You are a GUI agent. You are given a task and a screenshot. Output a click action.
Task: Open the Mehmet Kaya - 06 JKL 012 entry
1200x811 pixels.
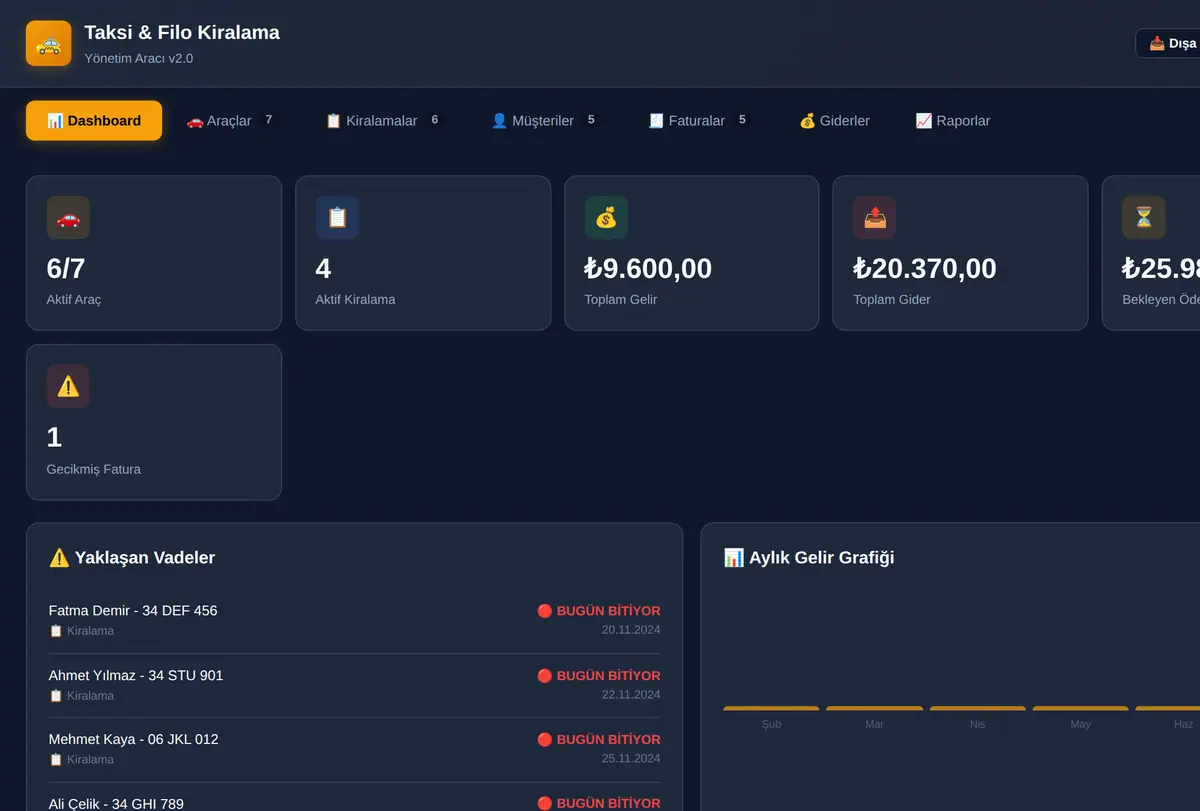click(354, 749)
